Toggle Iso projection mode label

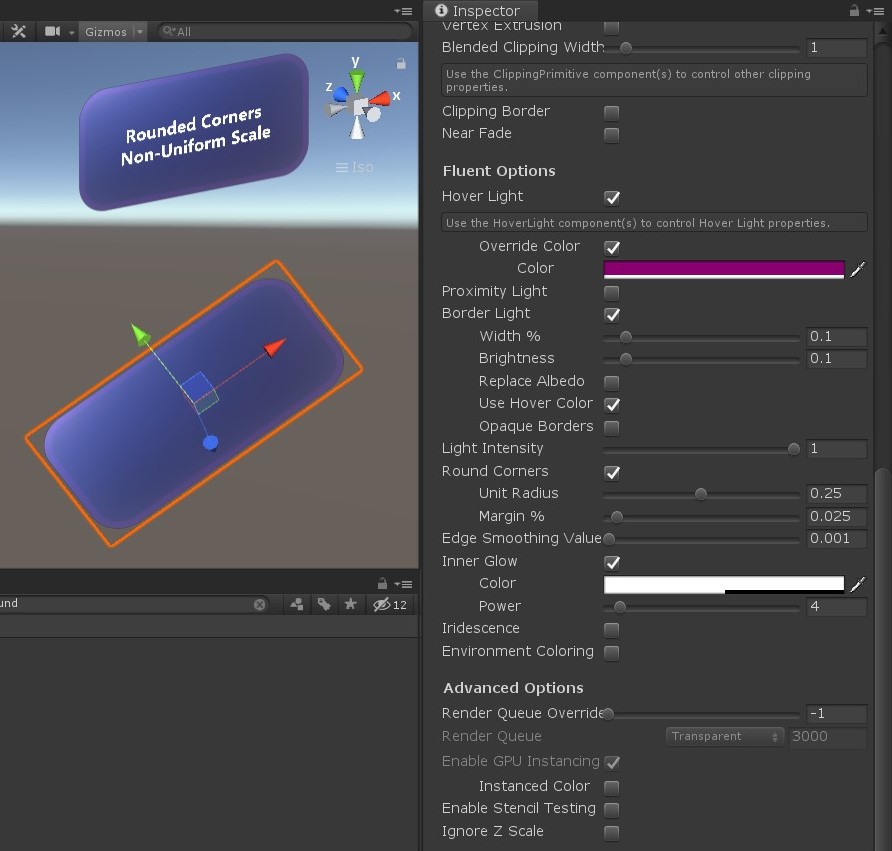point(354,167)
